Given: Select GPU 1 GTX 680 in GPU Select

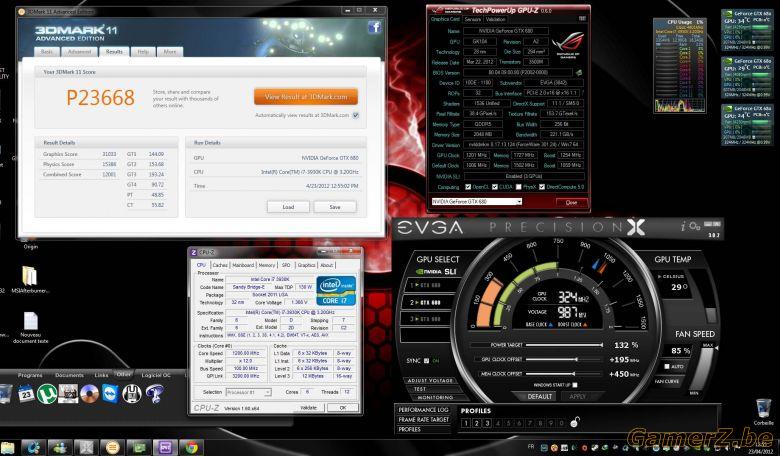Looking at the screenshot, I should point(426,285).
